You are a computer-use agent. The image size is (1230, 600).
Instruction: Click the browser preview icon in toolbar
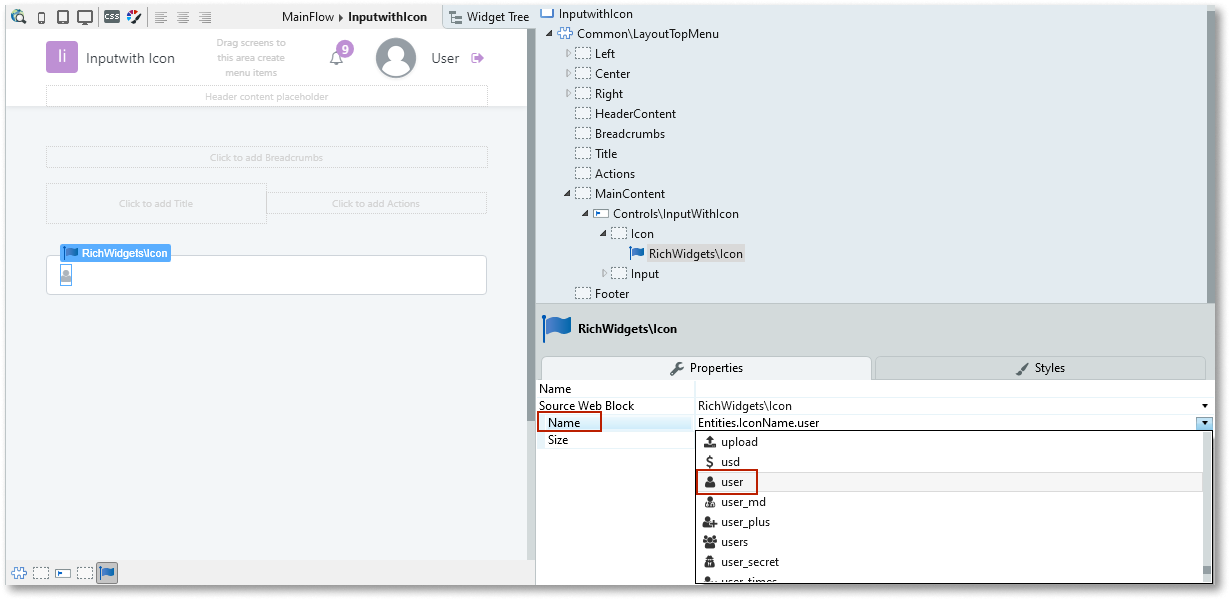click(18, 17)
